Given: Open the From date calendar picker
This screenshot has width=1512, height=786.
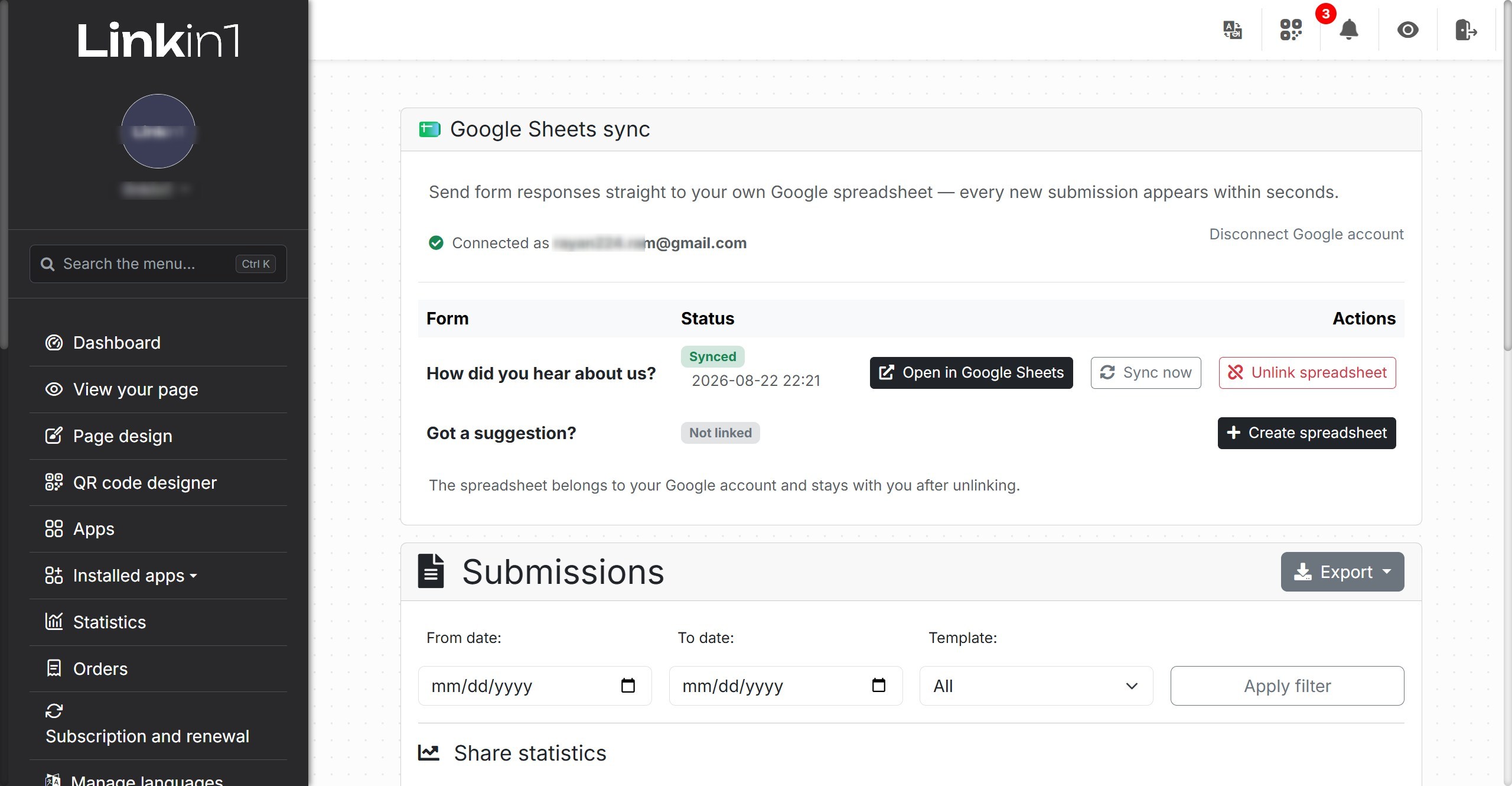Looking at the screenshot, I should (628, 686).
